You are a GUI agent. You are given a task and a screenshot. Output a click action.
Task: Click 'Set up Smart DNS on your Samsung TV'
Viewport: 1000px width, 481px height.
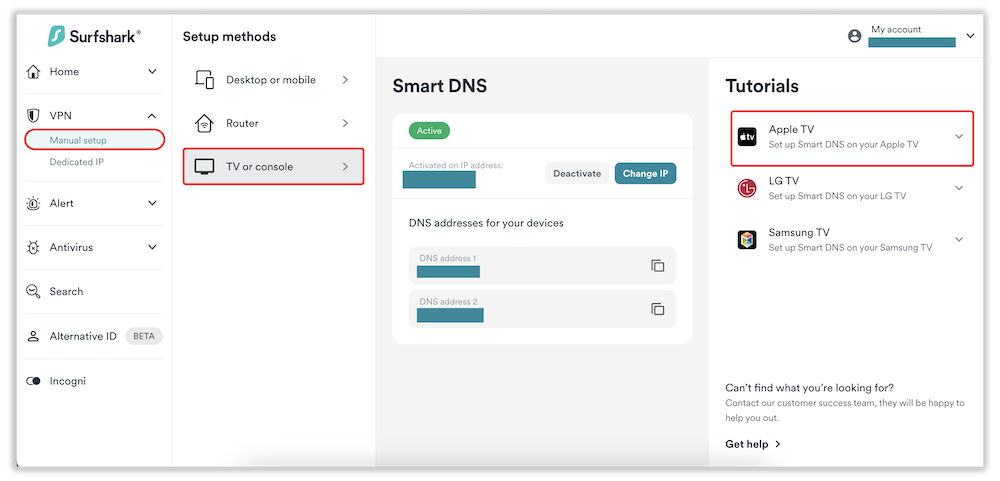coord(850,248)
